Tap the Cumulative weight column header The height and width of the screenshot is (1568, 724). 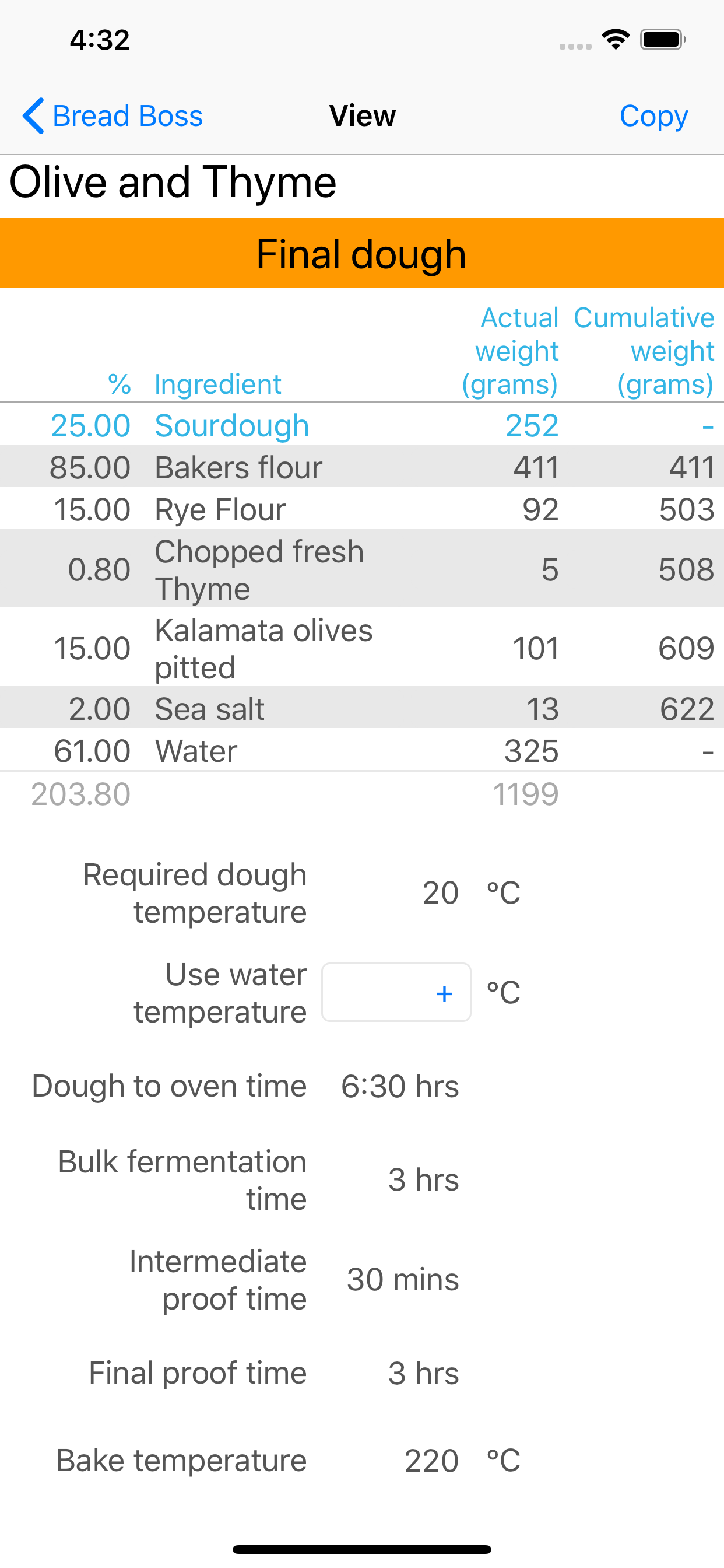(644, 351)
